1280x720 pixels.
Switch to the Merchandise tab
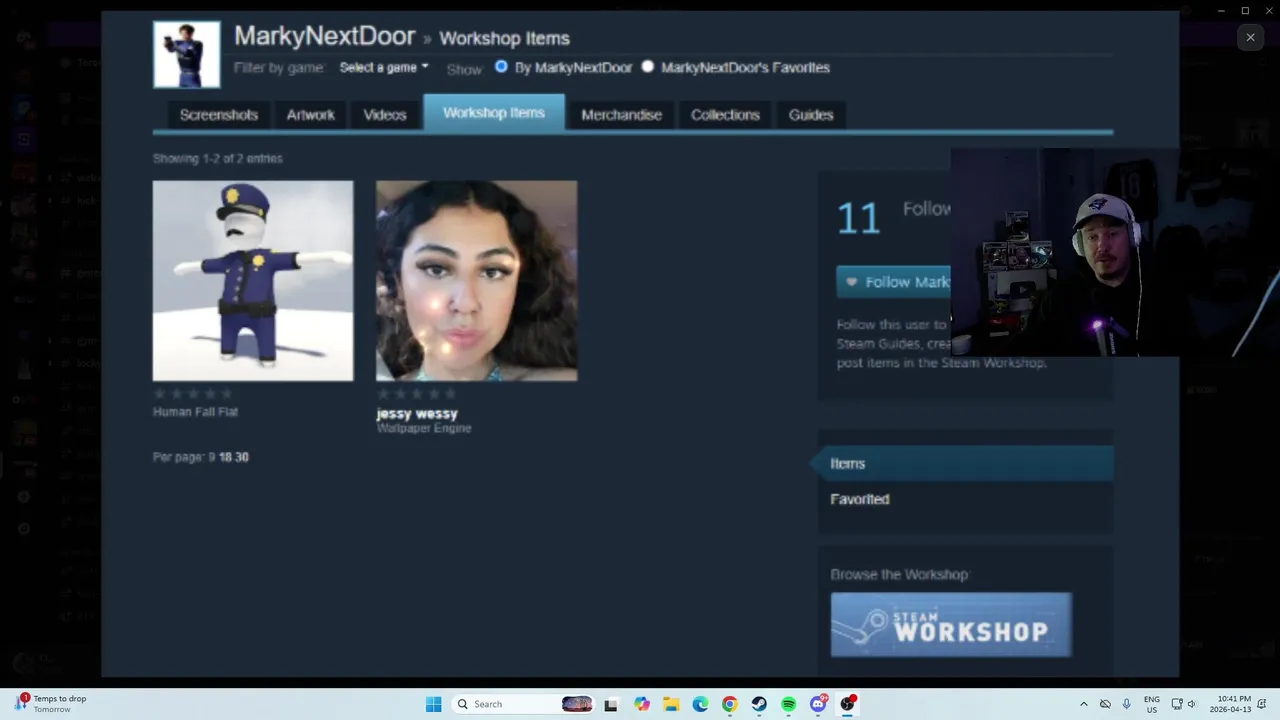coord(622,115)
